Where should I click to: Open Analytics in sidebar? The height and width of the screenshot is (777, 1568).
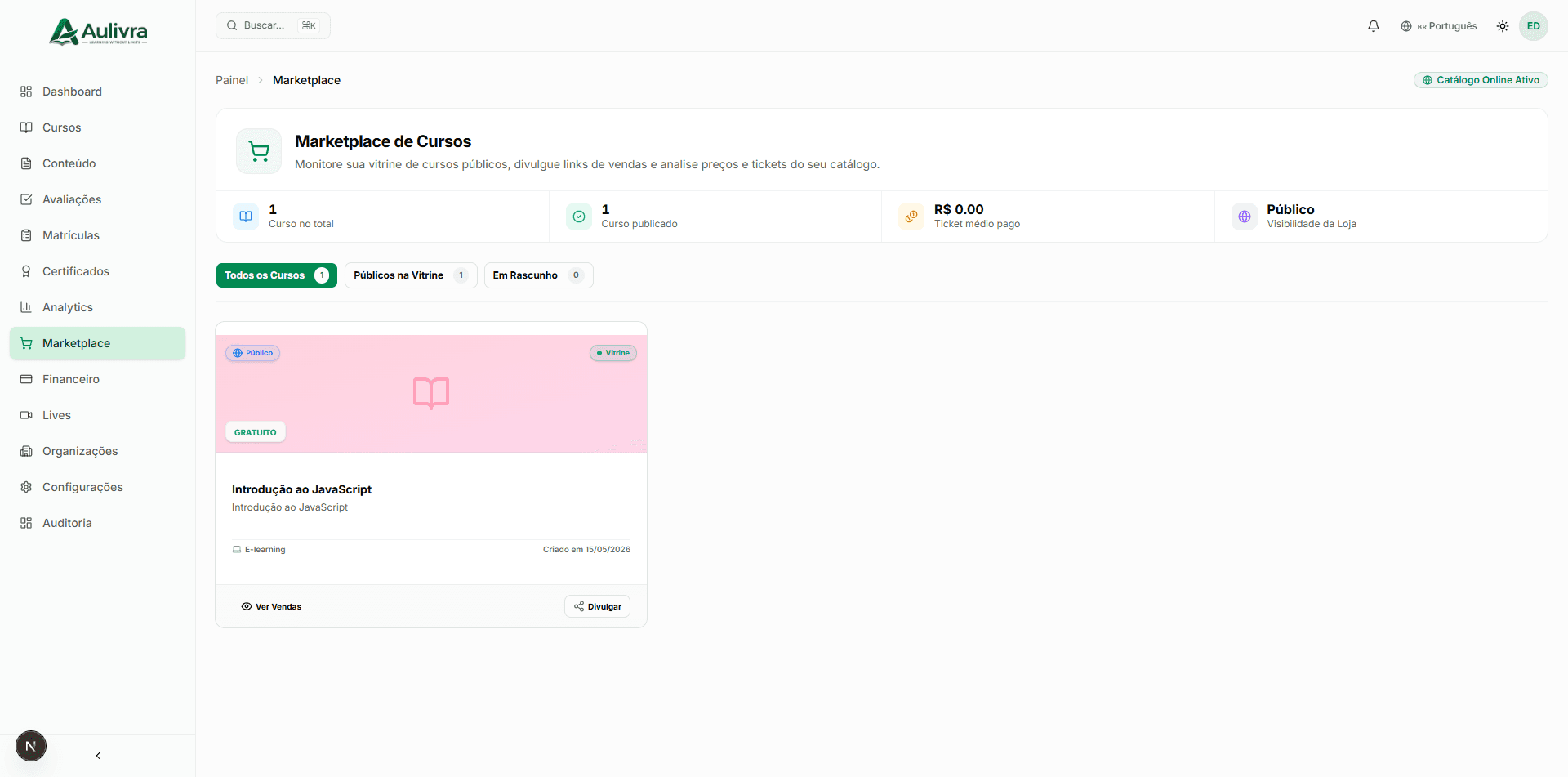(x=97, y=307)
